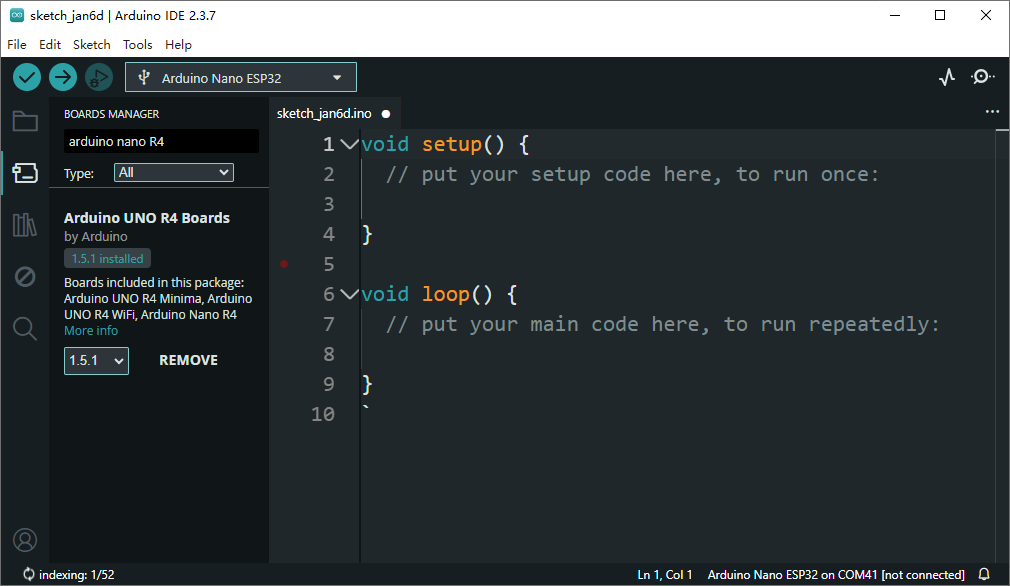Open the Sketch menu
The height and width of the screenshot is (586, 1010).
[92, 45]
